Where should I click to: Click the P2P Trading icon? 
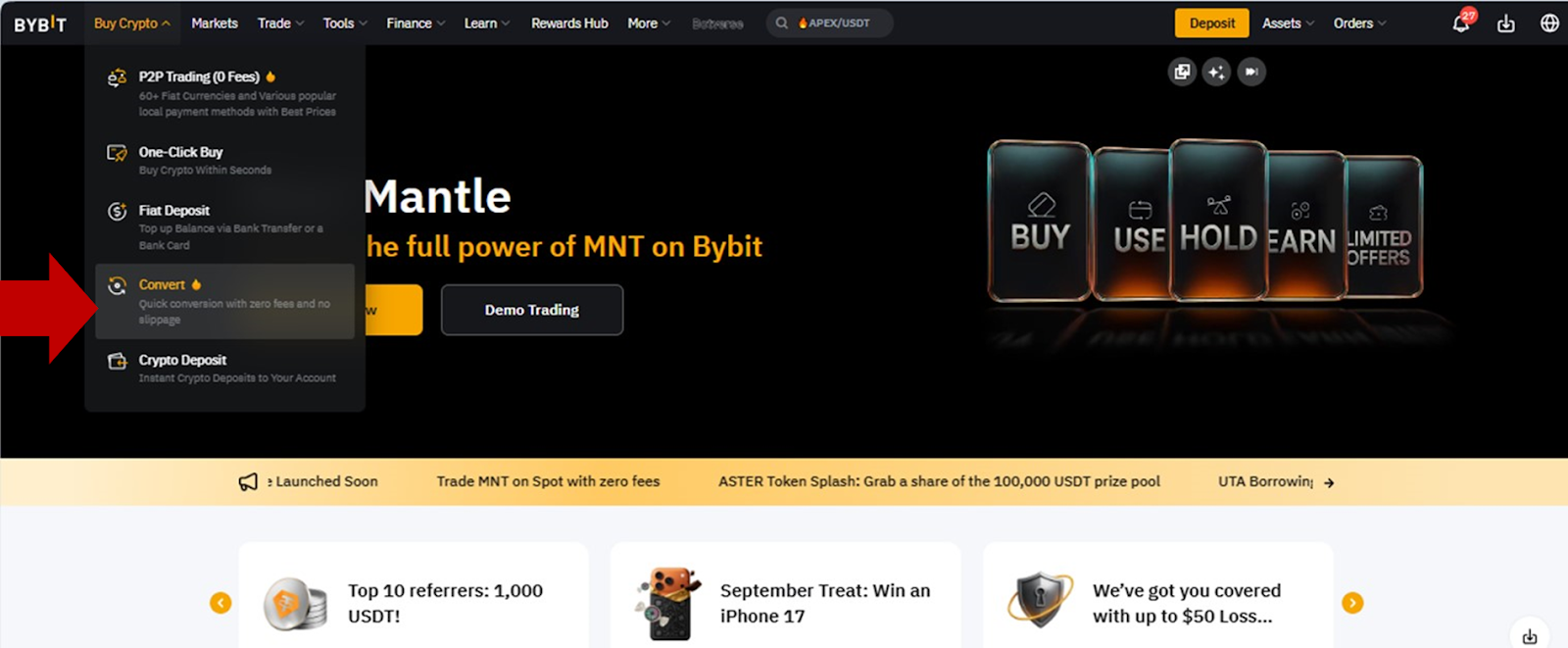coord(117,77)
